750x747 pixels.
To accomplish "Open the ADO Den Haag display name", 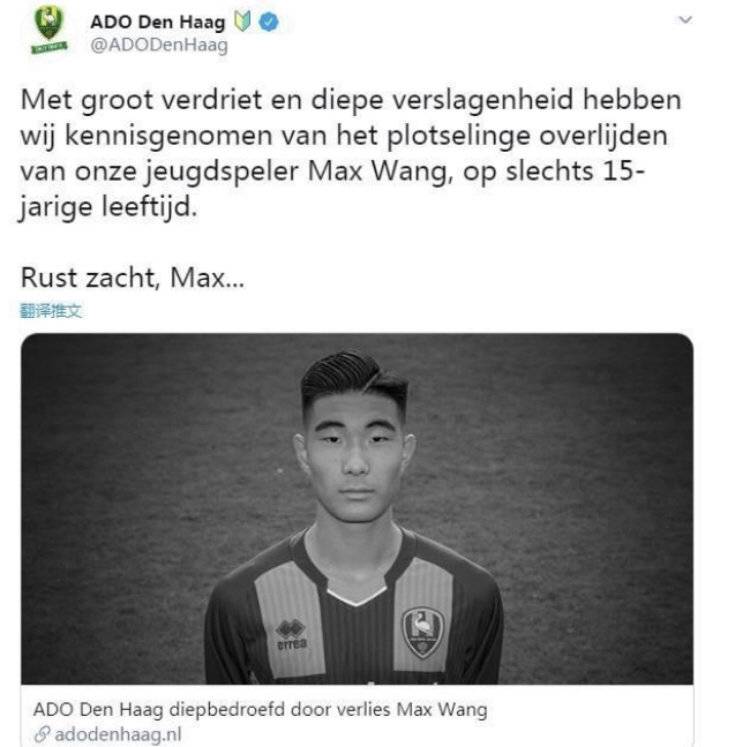I will coord(157,22).
